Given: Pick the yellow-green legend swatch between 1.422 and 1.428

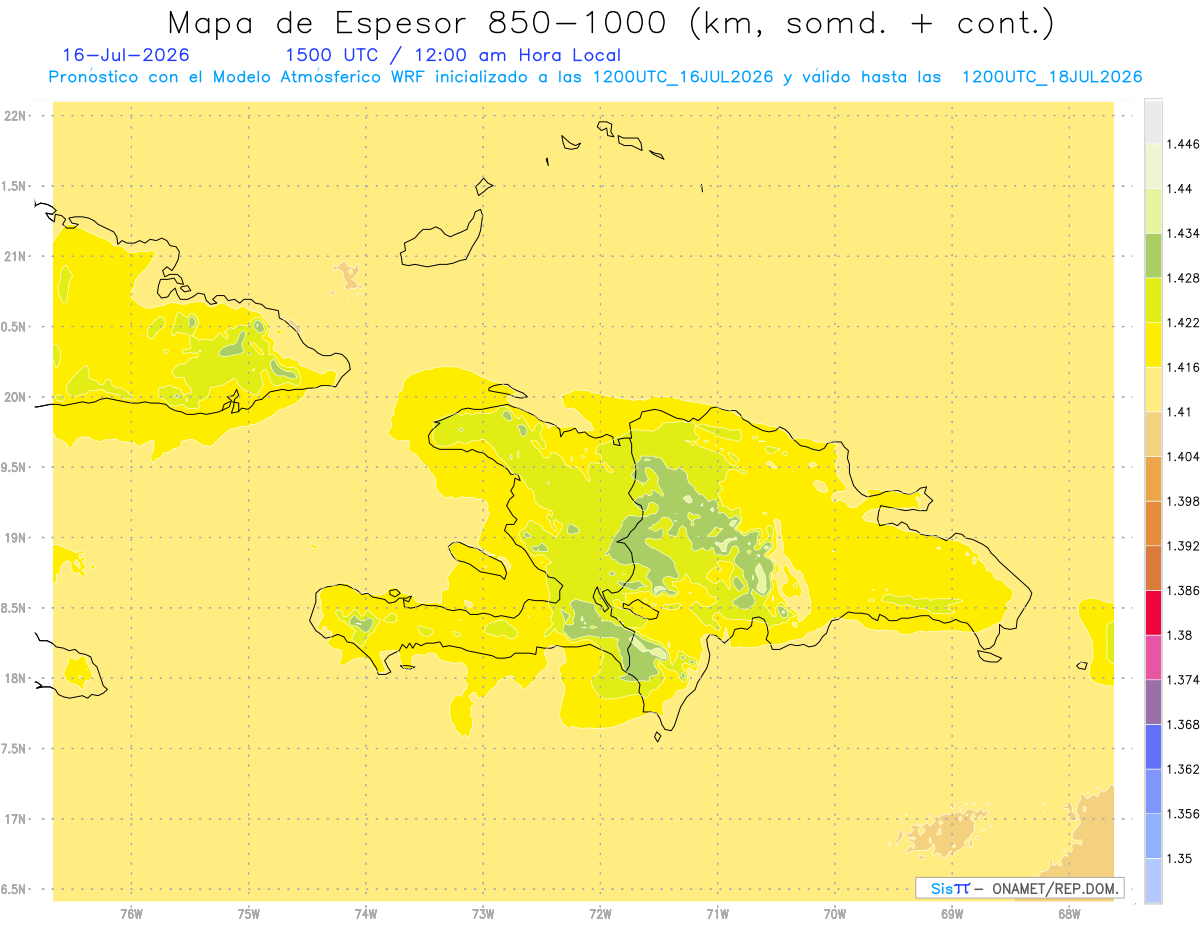Looking at the screenshot, I should (1153, 300).
